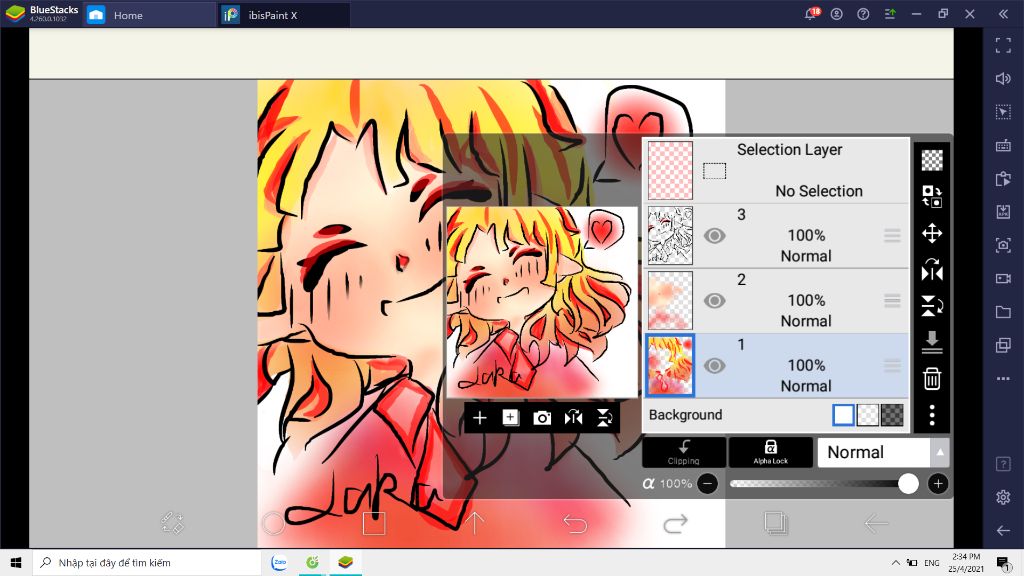Open Zalo from the taskbar
The height and width of the screenshot is (576, 1024).
(279, 562)
